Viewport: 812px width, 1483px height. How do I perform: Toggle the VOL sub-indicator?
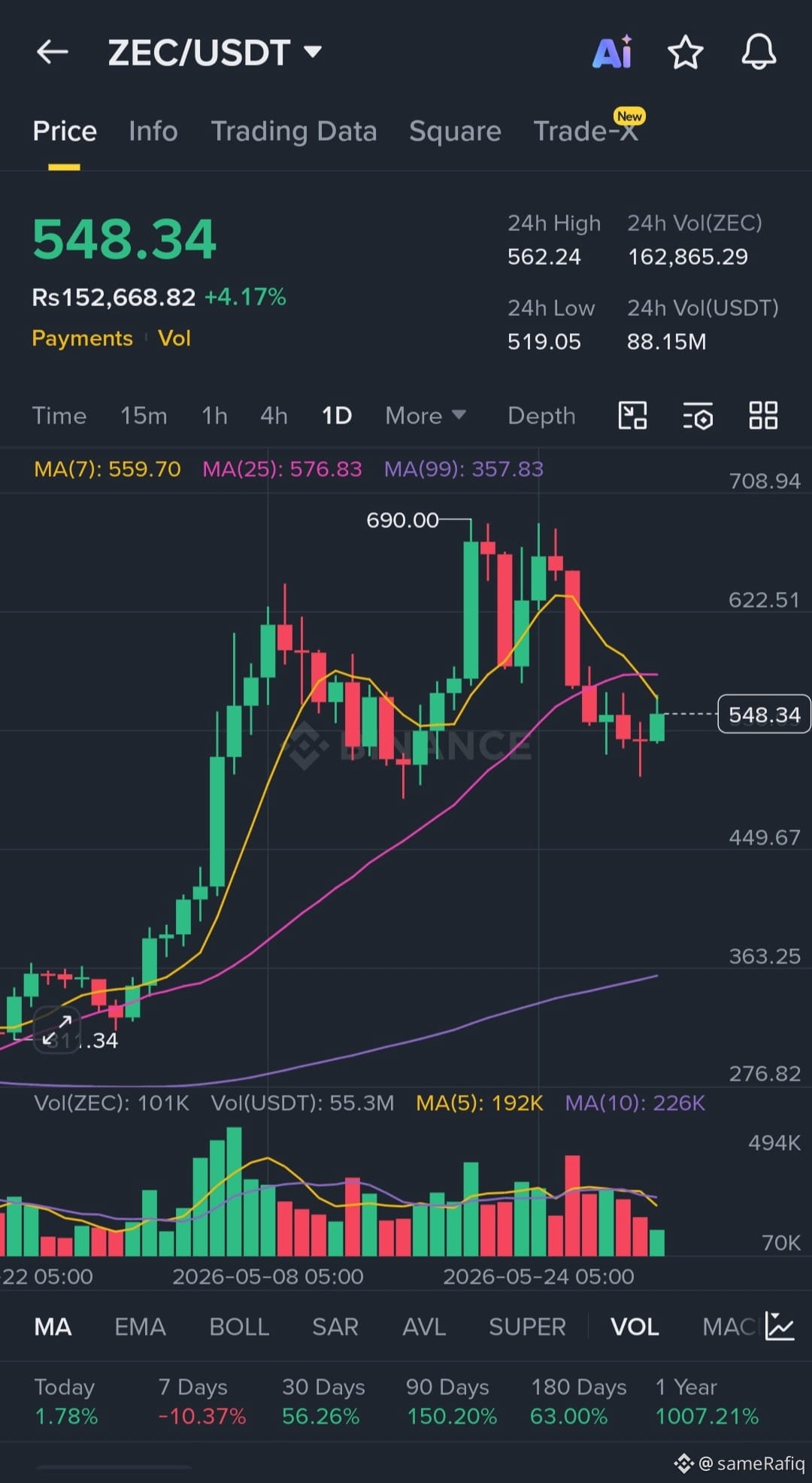coord(635,1327)
